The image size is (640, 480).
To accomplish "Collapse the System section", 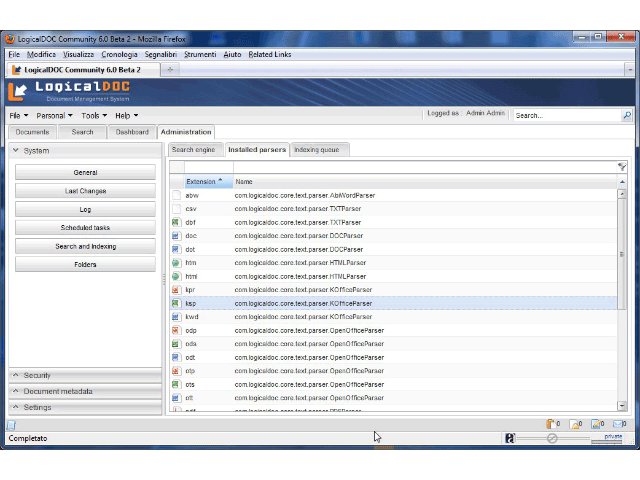I will [85, 151].
